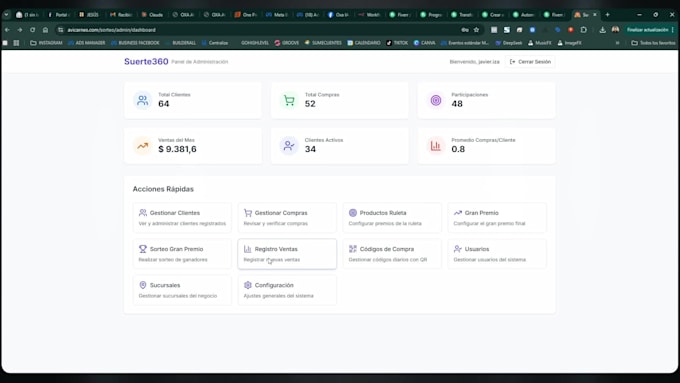
Task: Open Gran Premio configuration card
Action: [497, 218]
